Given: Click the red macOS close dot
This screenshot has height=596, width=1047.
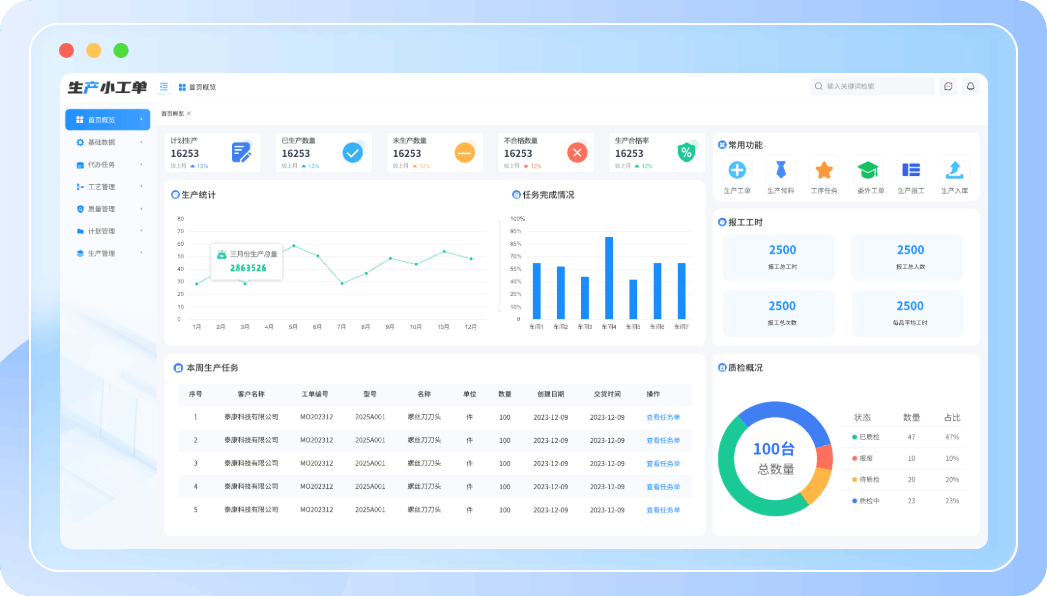Looking at the screenshot, I should (x=66, y=50).
